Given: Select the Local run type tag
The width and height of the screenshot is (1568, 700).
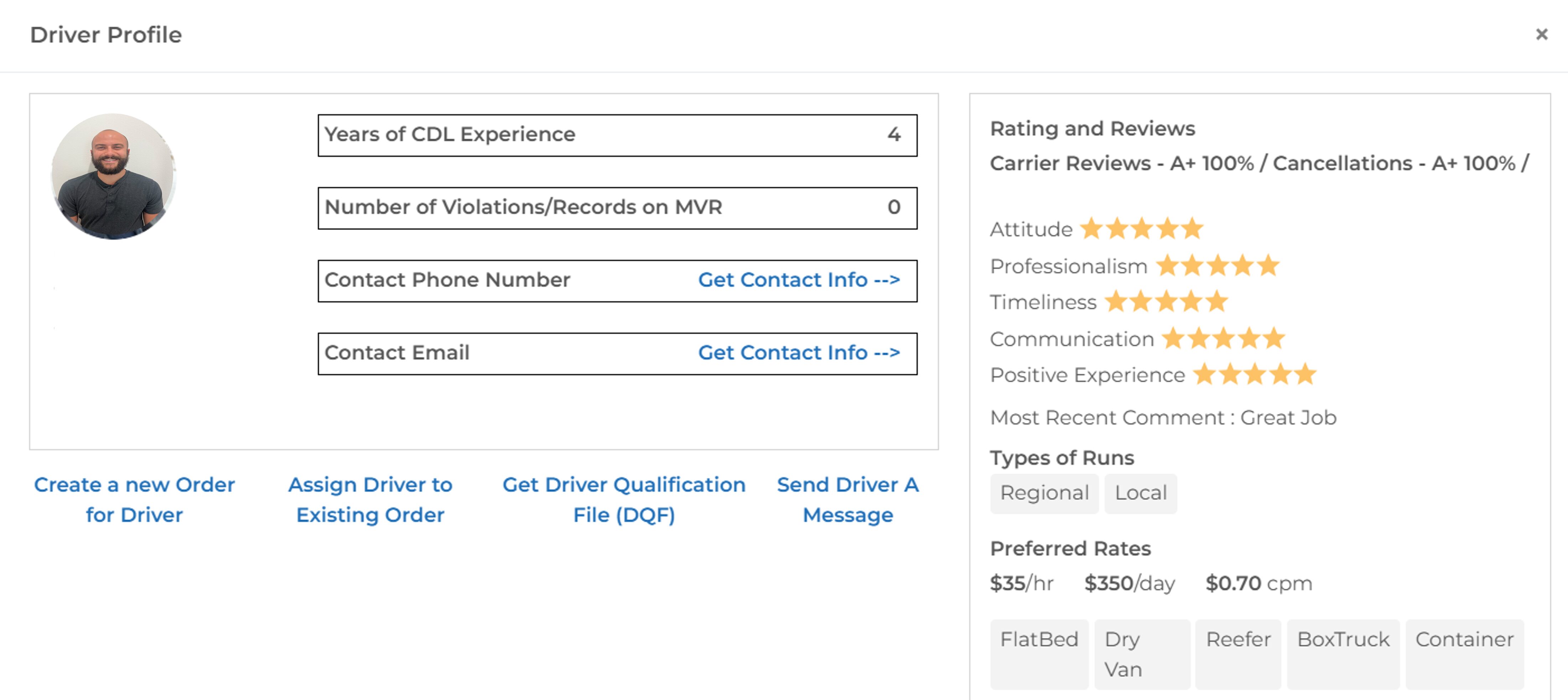Looking at the screenshot, I should click(1141, 493).
